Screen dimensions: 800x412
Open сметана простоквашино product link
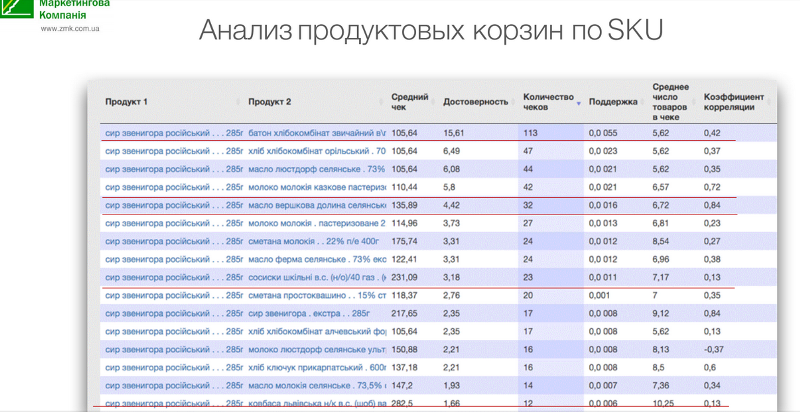(316, 296)
